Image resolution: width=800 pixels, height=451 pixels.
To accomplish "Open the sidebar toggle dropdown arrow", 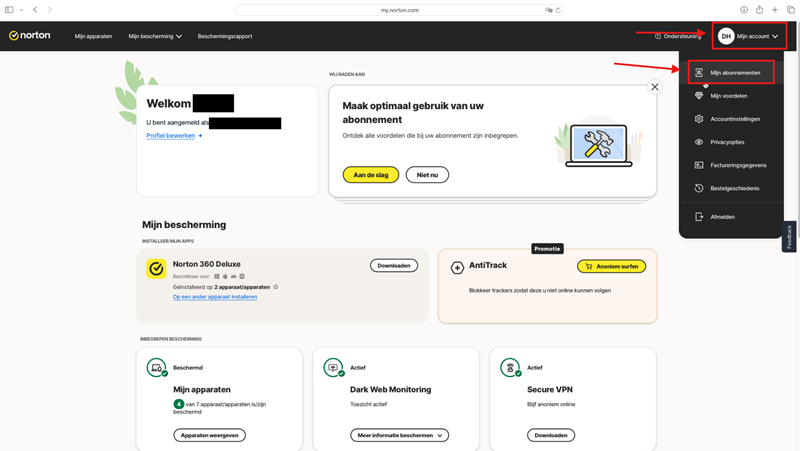I will [21, 10].
